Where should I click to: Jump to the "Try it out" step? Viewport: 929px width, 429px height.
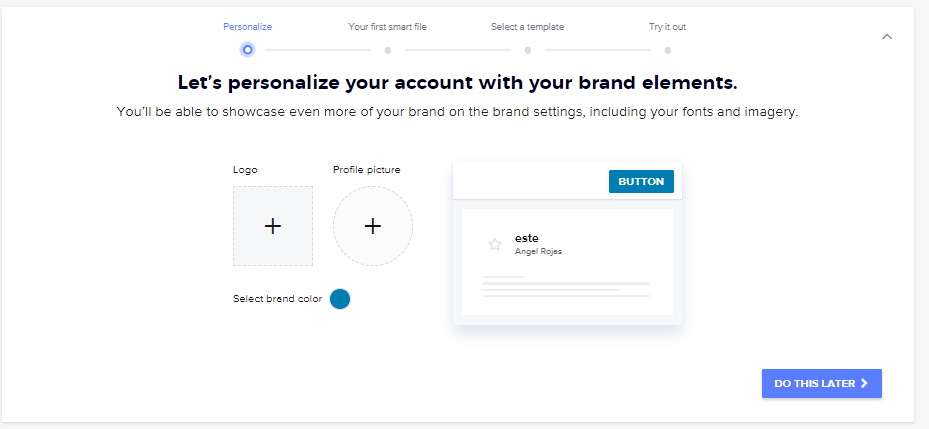[x=667, y=27]
